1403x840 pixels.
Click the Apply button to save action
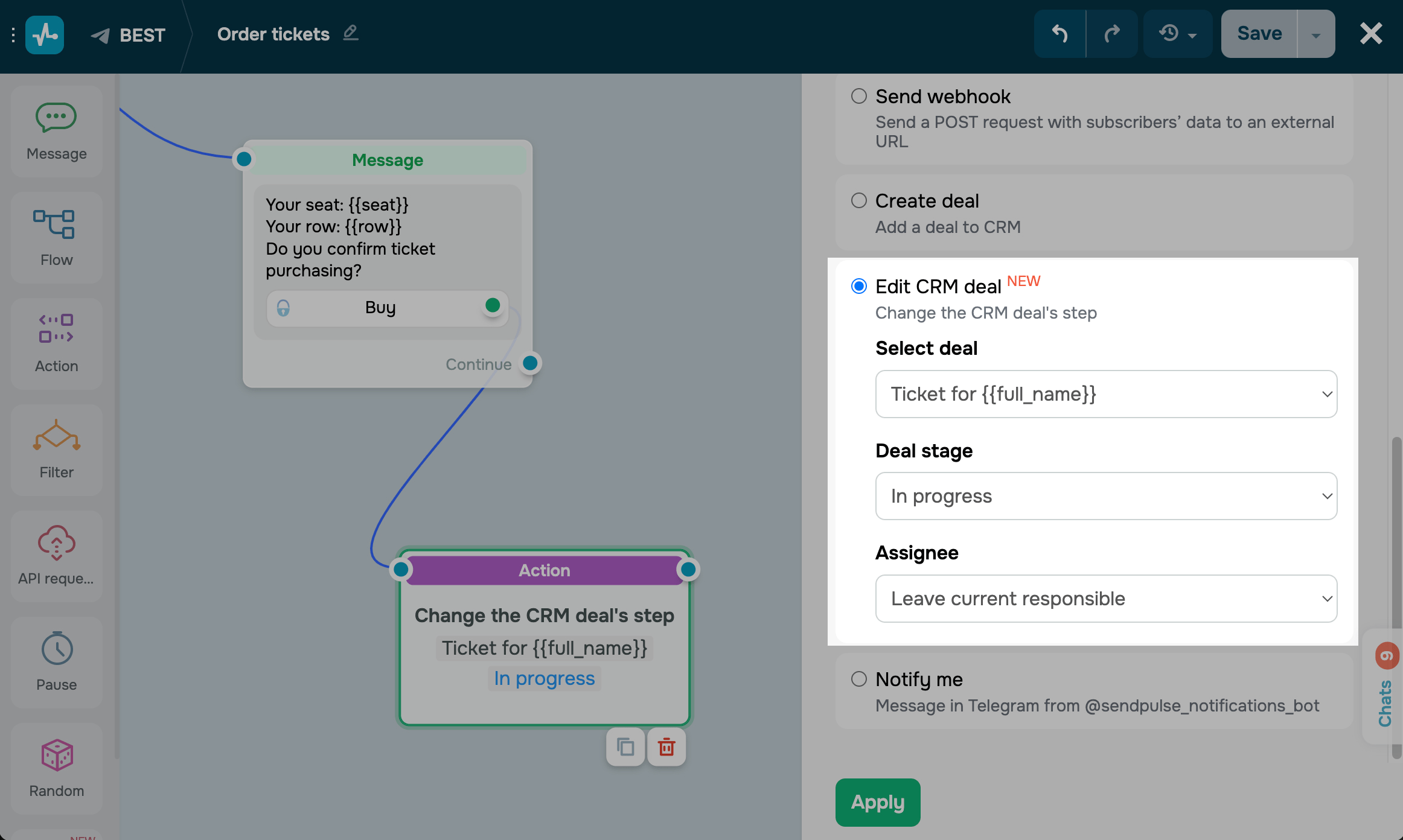click(878, 801)
